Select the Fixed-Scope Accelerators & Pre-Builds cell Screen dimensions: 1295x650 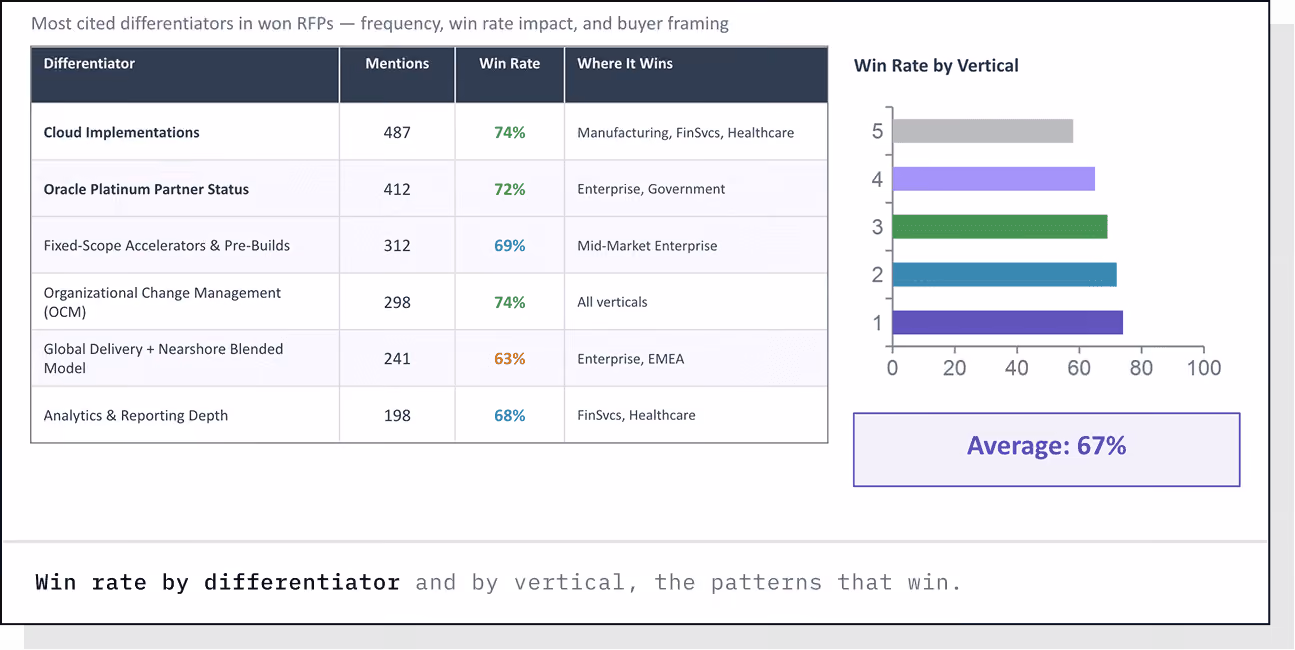167,245
